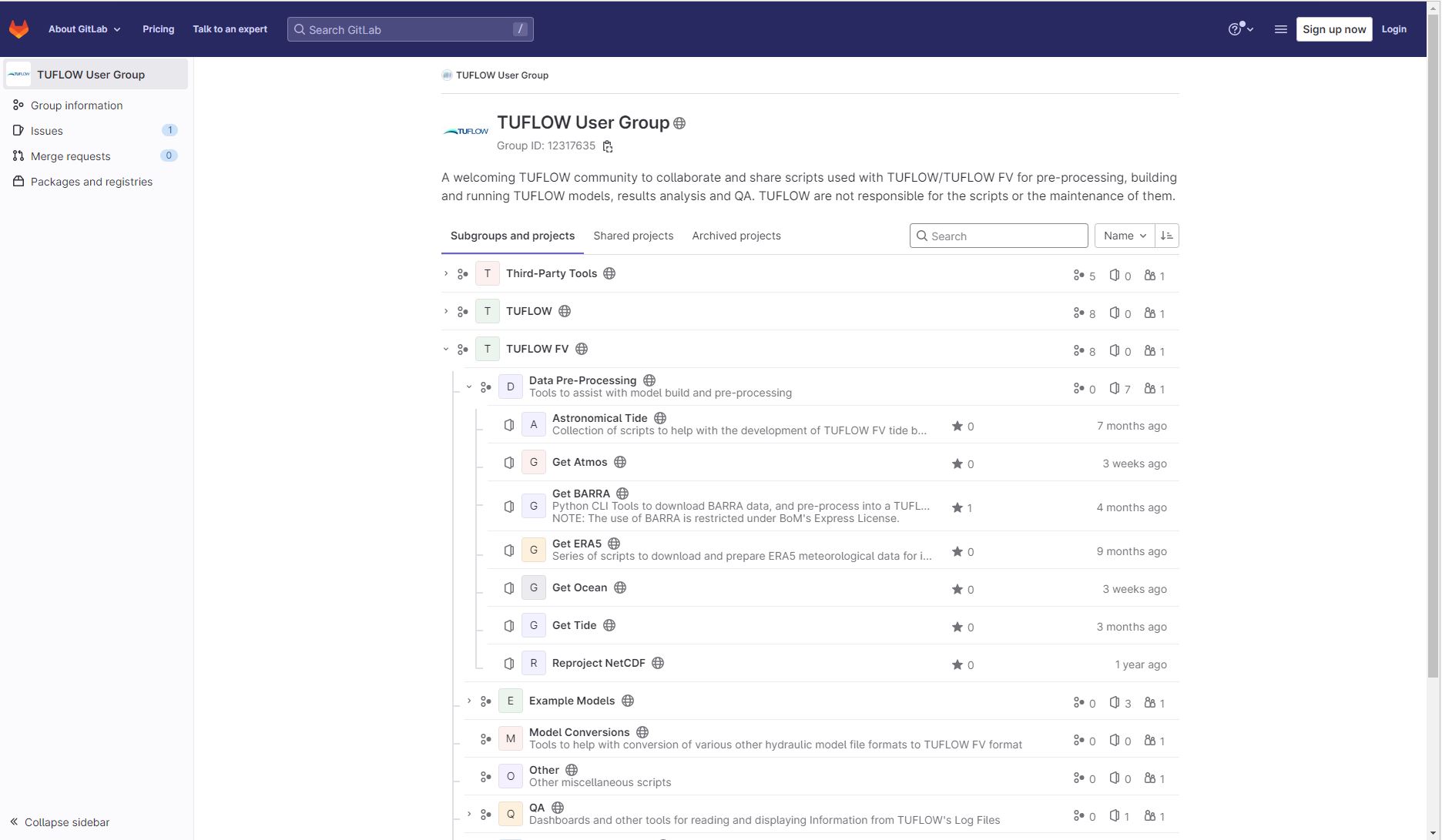1442x840 pixels.
Task: Copy Group ID with the clipboard icon
Action: tap(608, 146)
